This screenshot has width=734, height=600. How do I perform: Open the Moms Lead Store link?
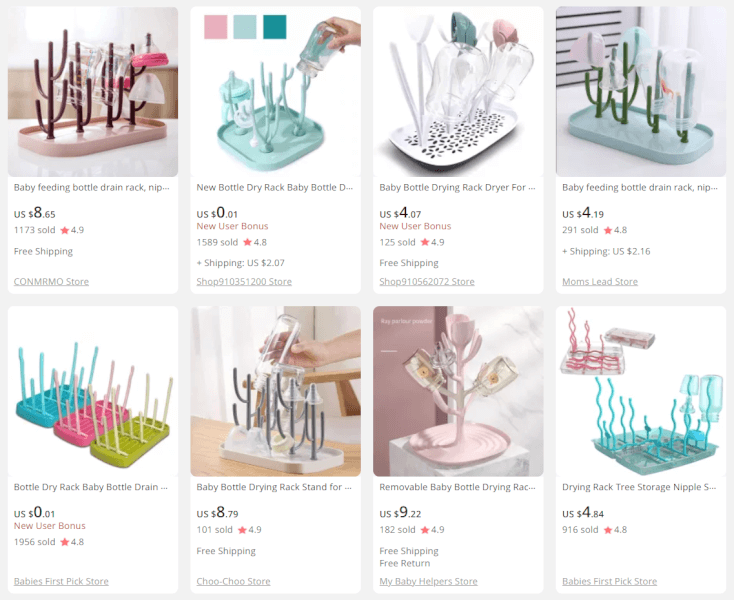pos(600,281)
